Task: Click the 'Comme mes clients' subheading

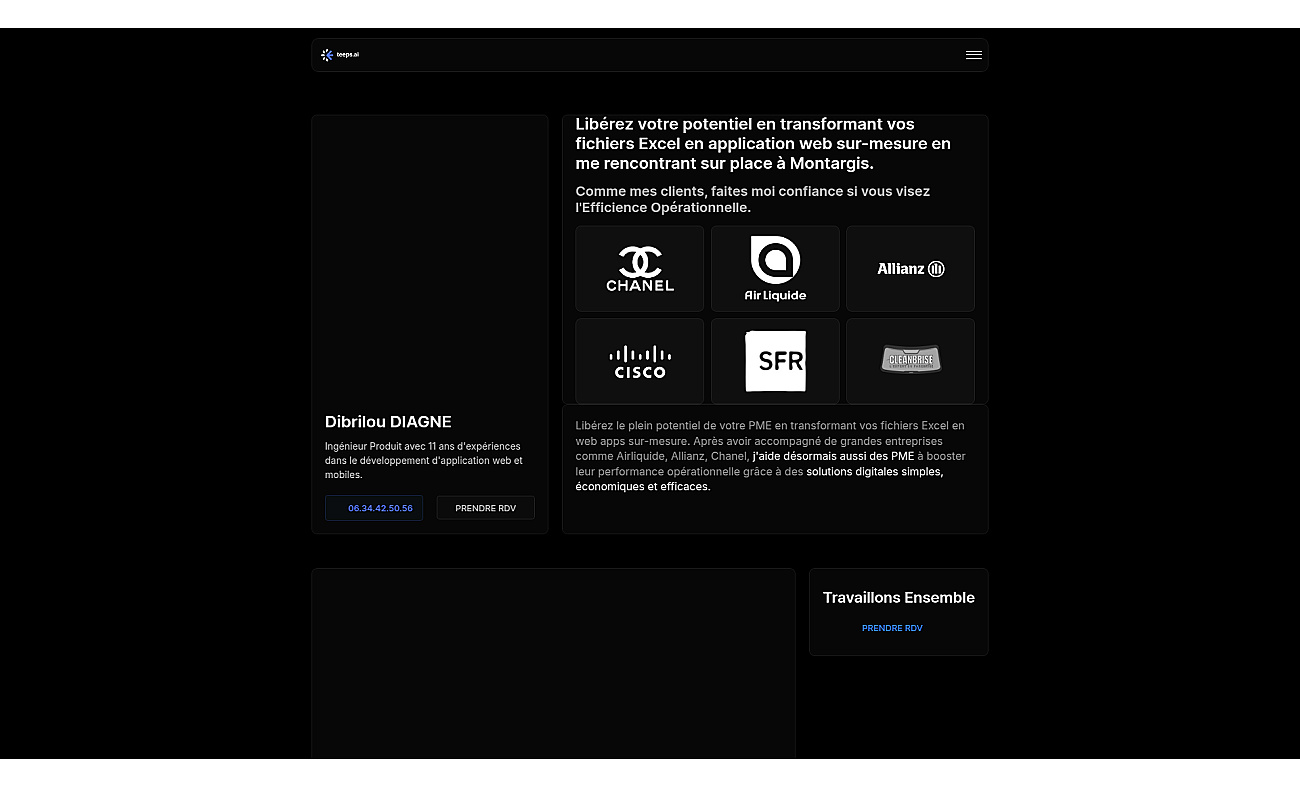Action: pyautogui.click(x=753, y=199)
